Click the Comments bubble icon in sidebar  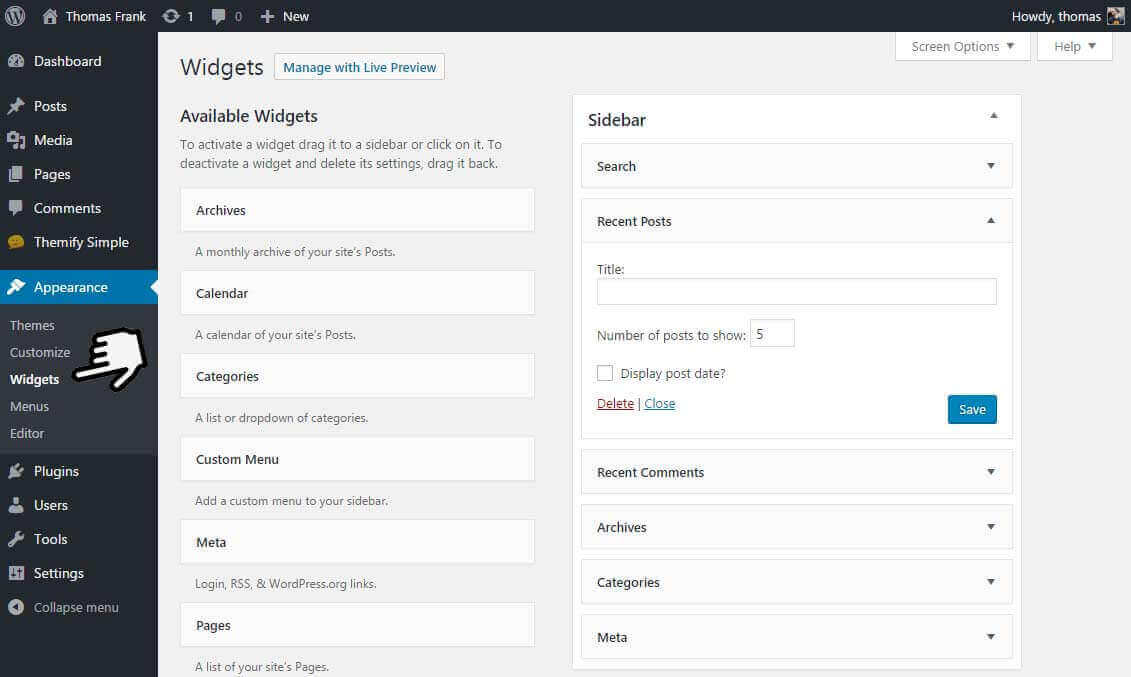point(16,208)
